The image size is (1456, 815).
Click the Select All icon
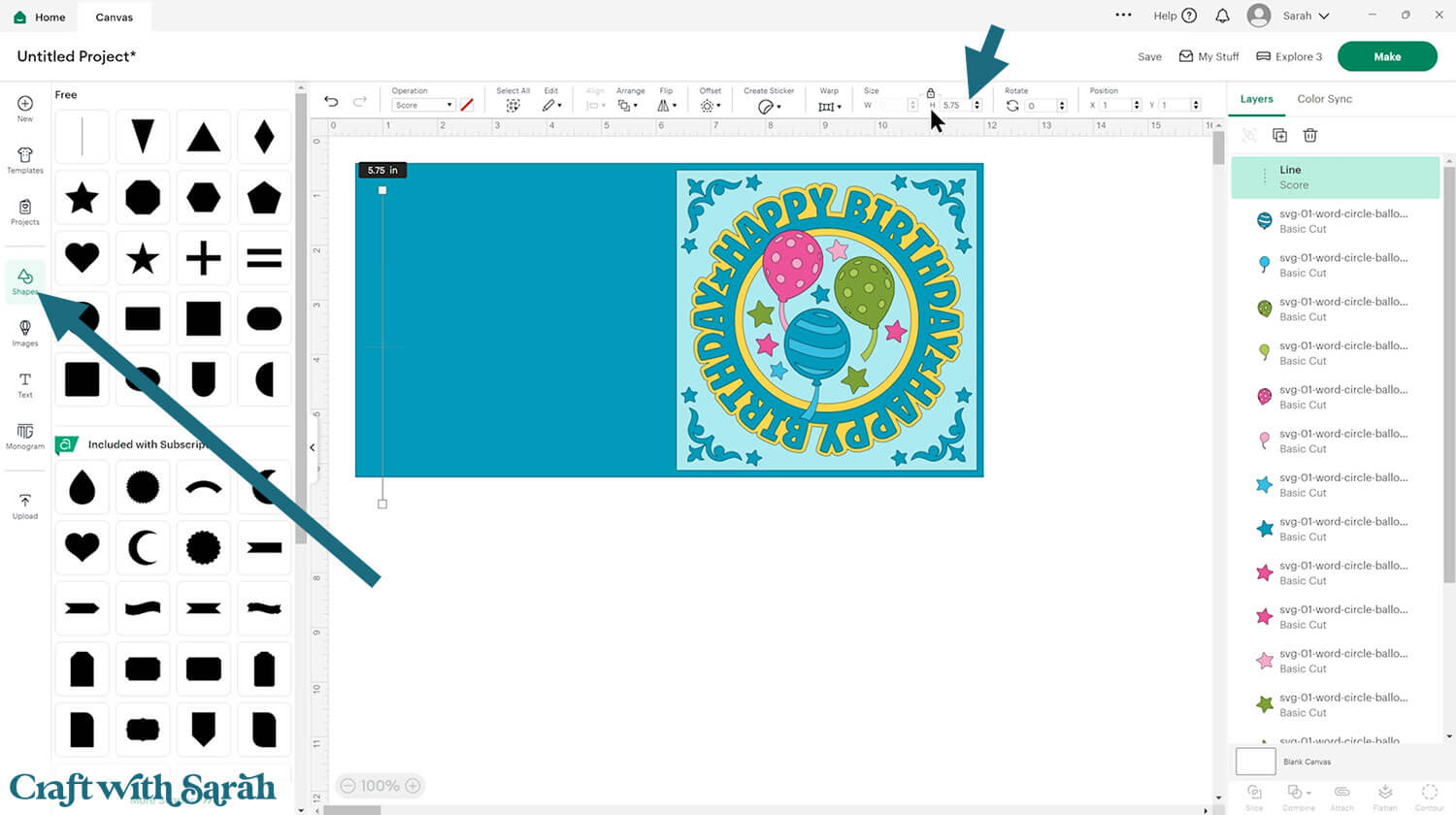[513, 105]
